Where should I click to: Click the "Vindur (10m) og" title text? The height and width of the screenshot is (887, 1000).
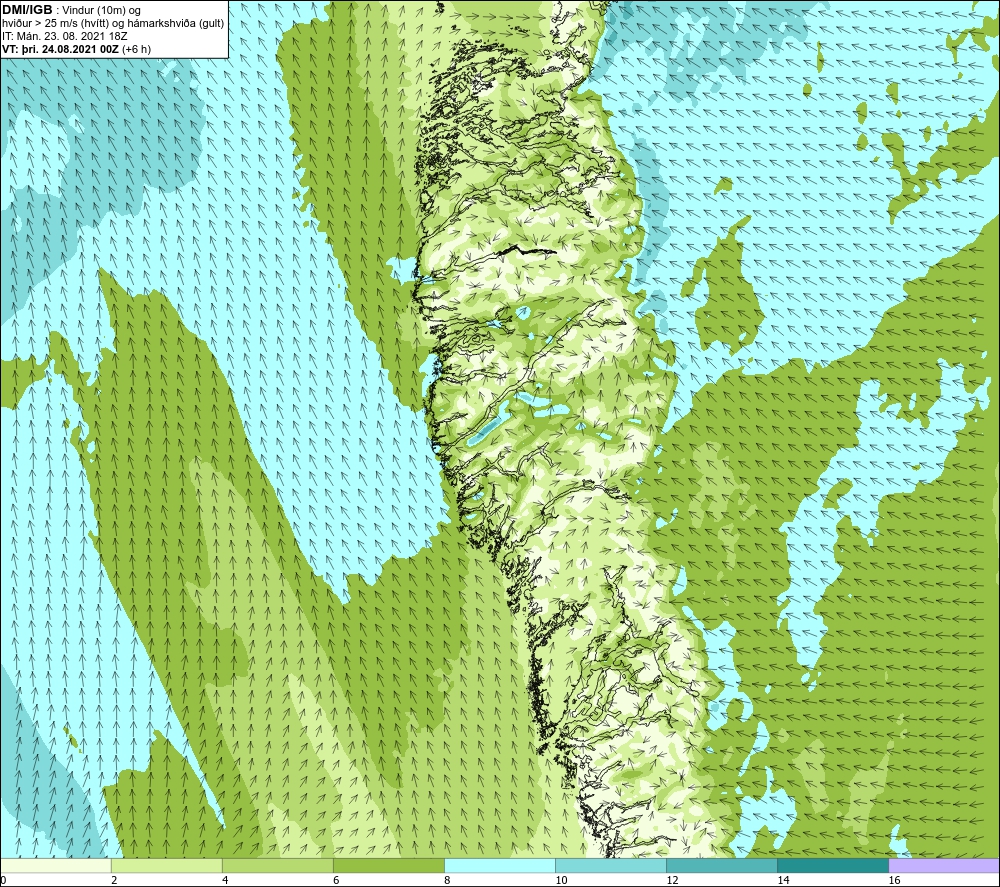[103, 10]
